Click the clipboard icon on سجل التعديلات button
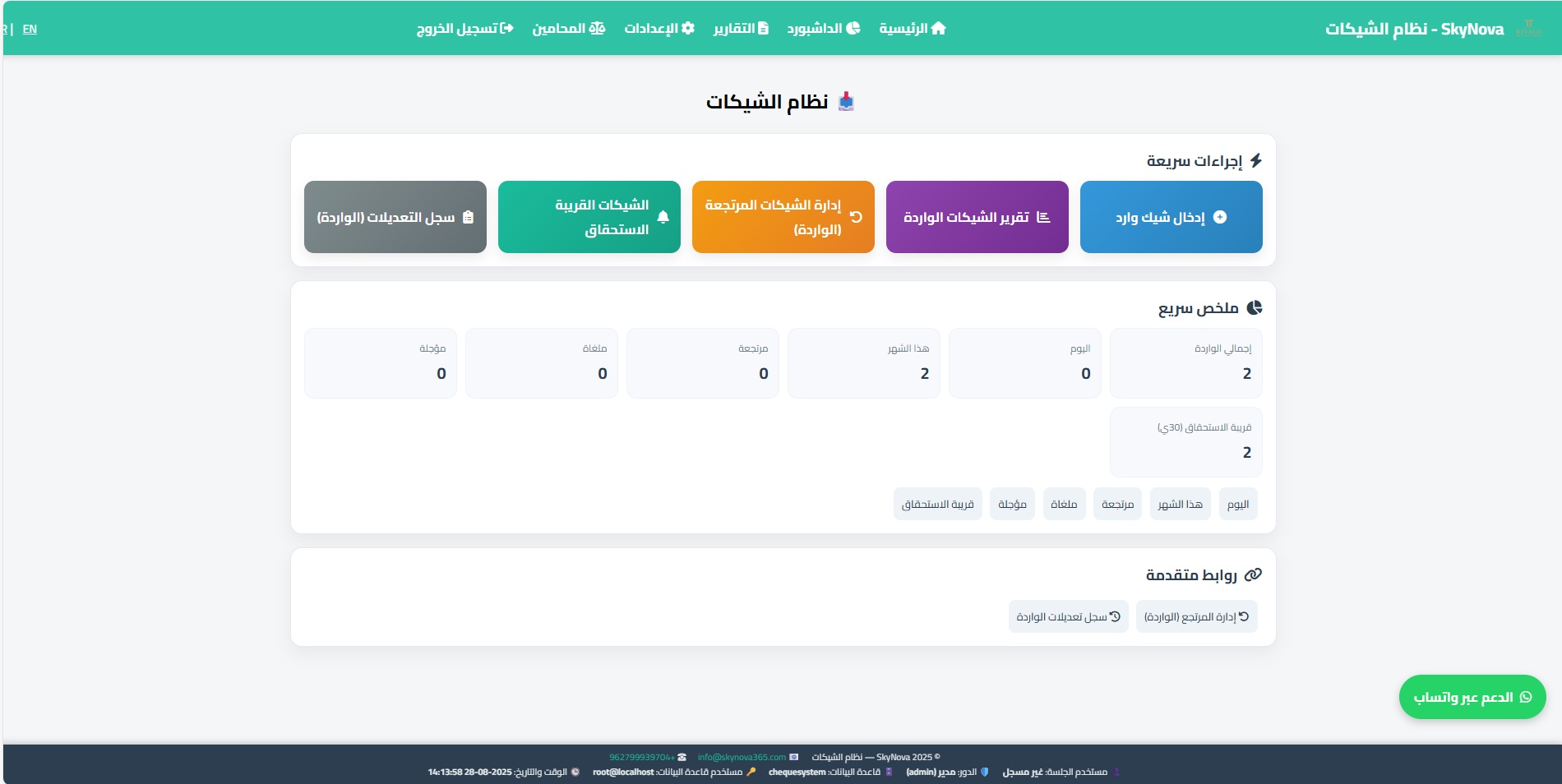The width and height of the screenshot is (1562, 784). pyautogui.click(x=469, y=217)
